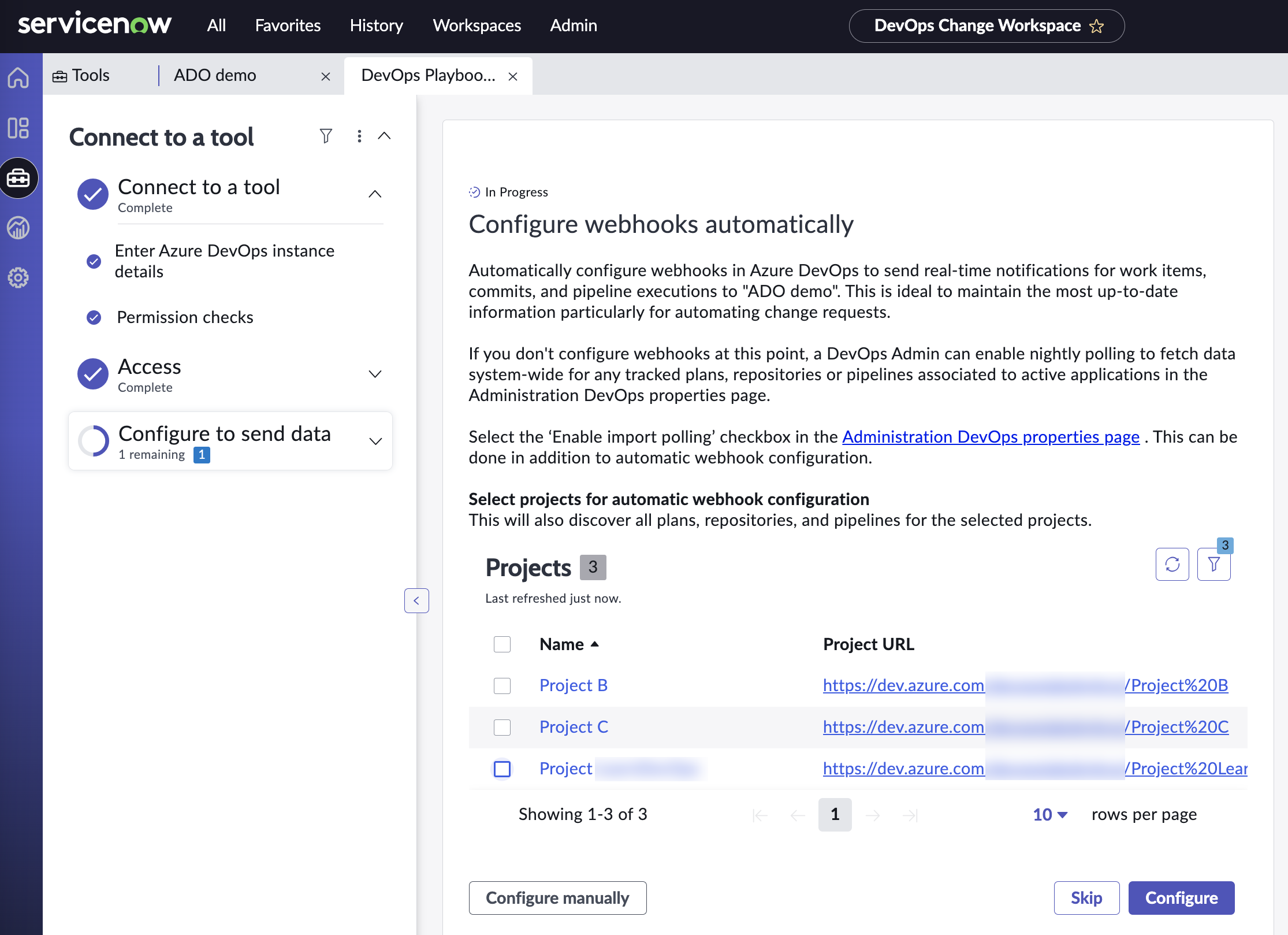Check the Project C checkbox
Screen dimensions: 1288x935
click(x=502, y=727)
